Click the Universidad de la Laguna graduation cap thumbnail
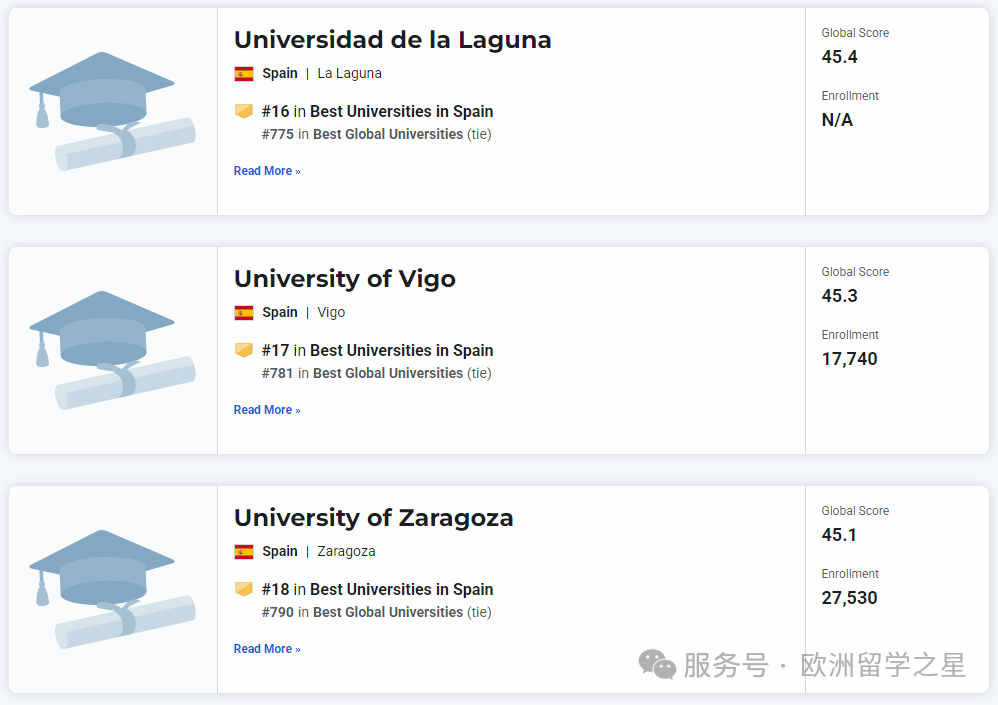Screen dimensions: 998x705 (112, 111)
